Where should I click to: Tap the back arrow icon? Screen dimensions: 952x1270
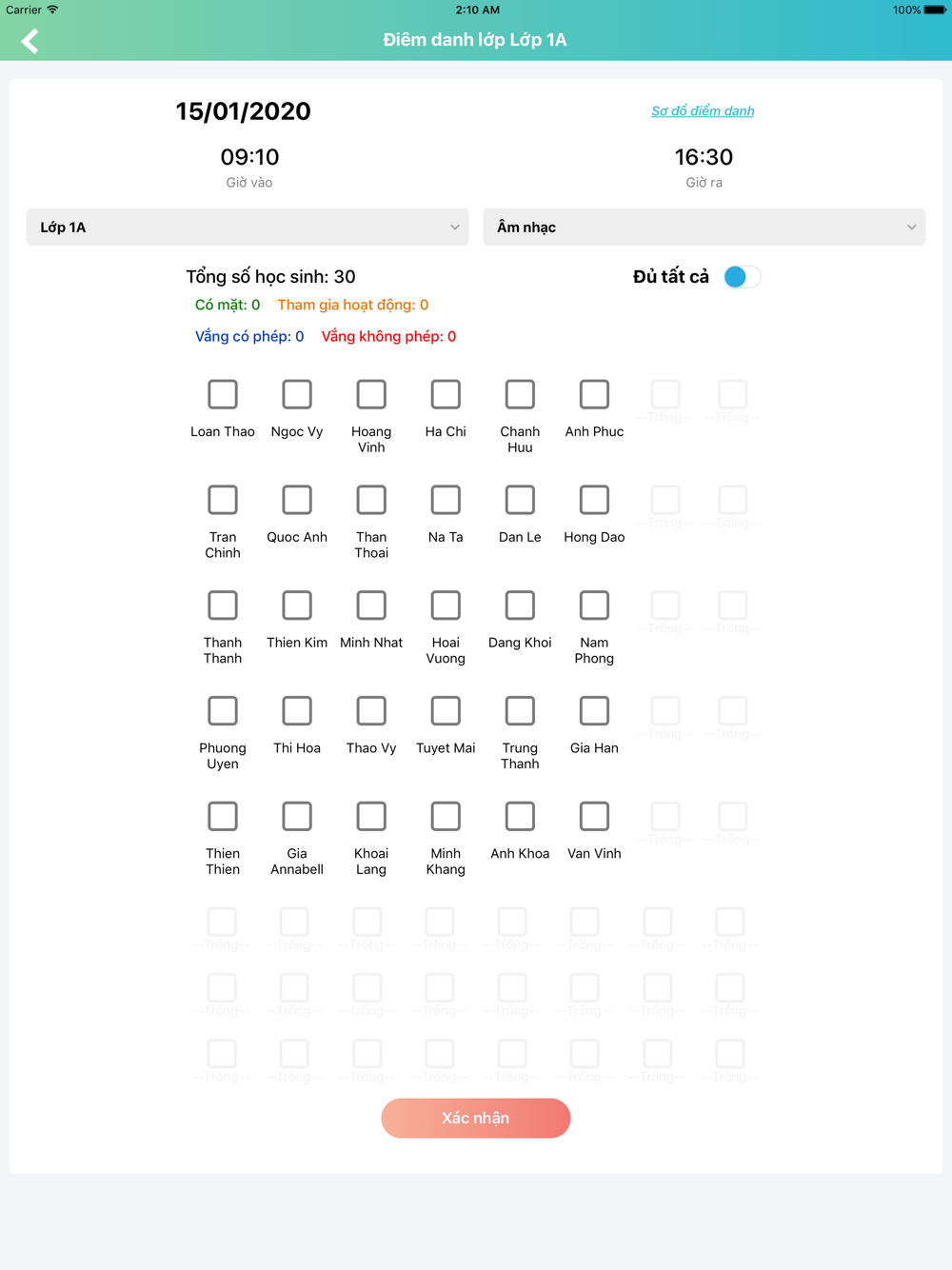click(30, 41)
